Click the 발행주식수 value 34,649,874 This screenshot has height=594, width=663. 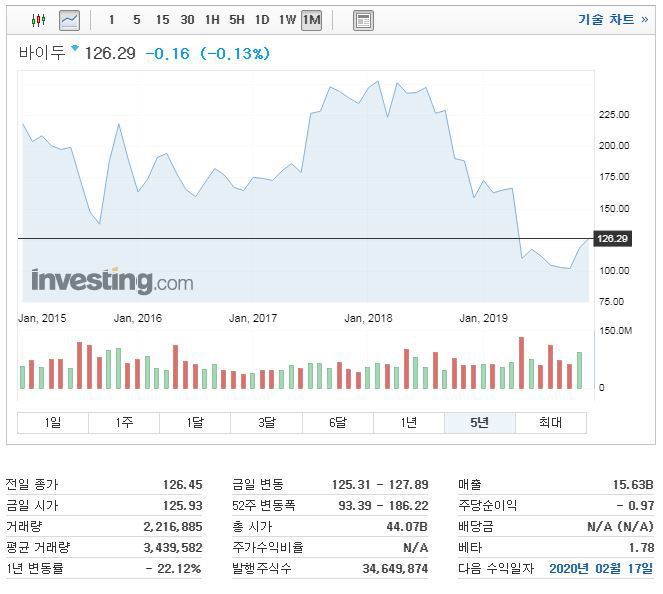coord(395,569)
